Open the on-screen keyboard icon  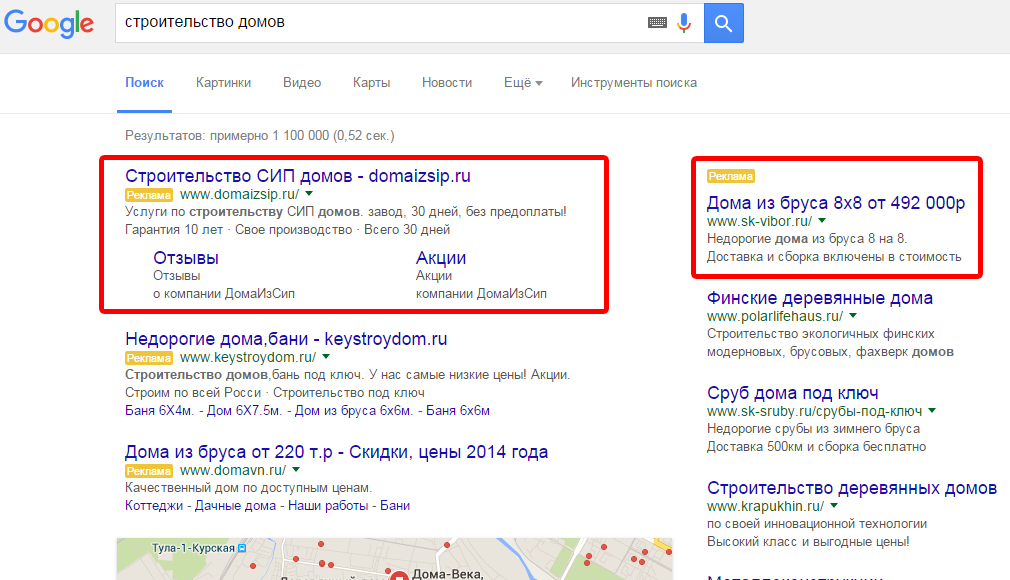[x=657, y=23]
